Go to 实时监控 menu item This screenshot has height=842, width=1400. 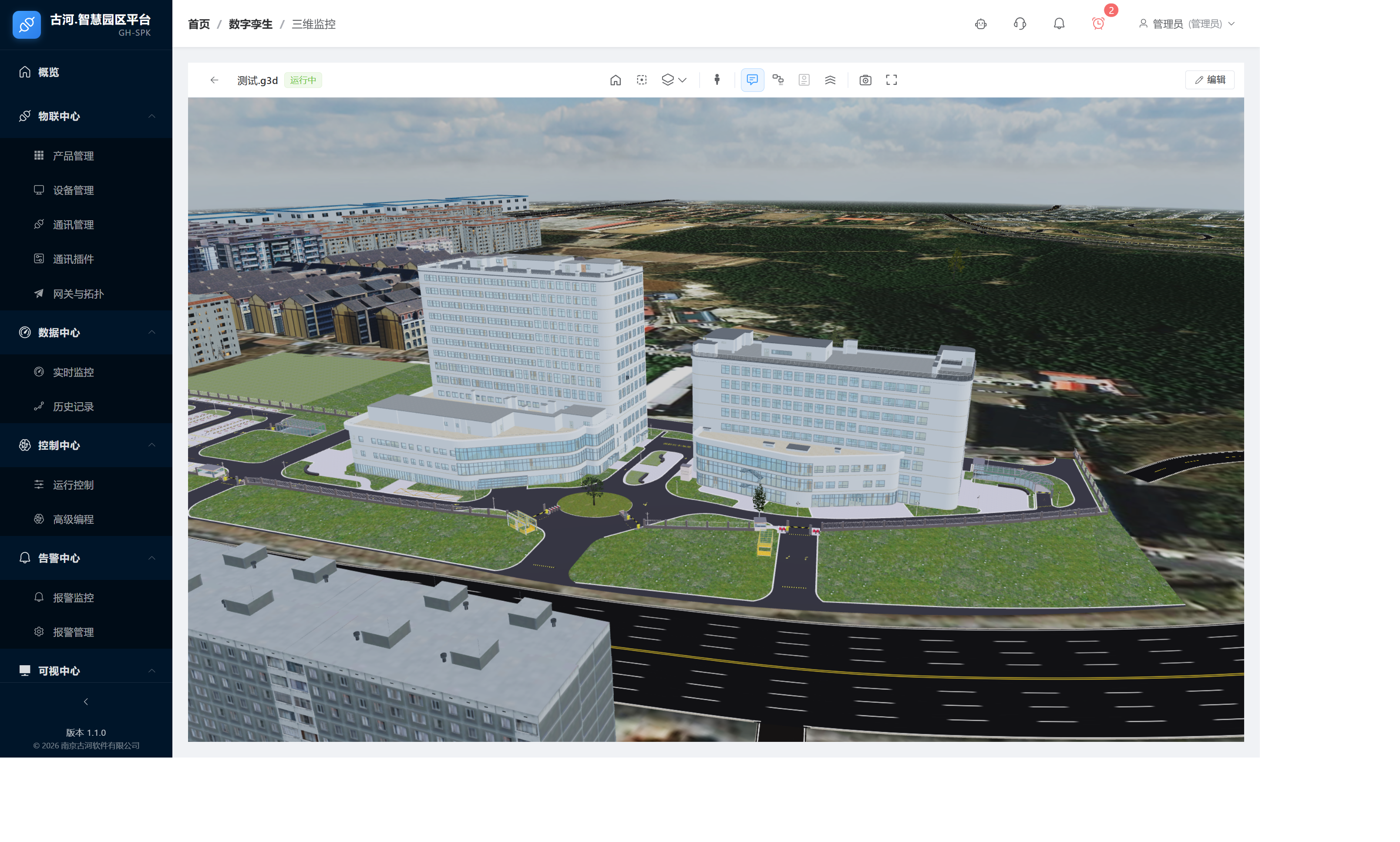pyautogui.click(x=73, y=372)
